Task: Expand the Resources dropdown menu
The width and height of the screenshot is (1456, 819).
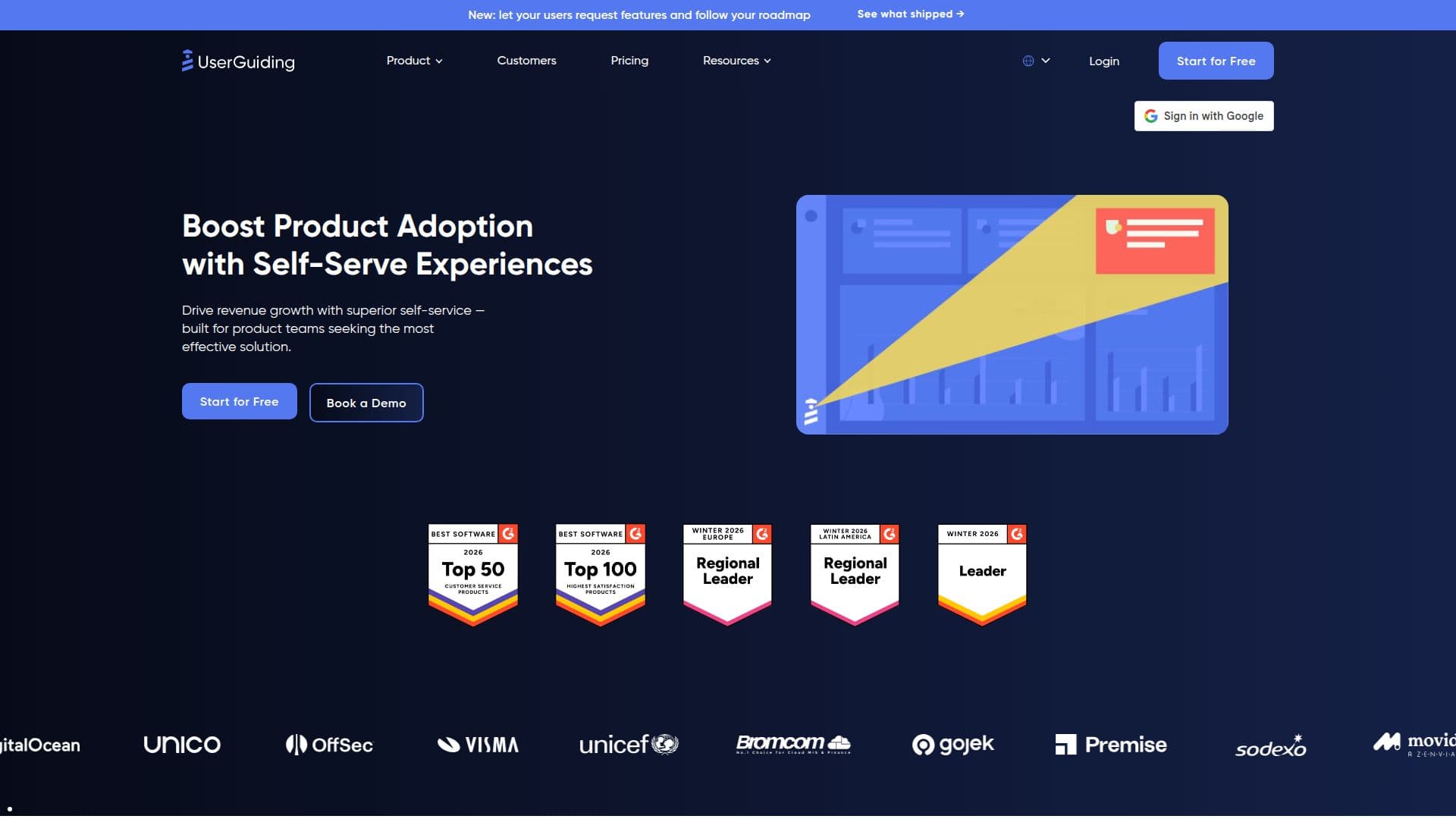Action: (x=736, y=61)
